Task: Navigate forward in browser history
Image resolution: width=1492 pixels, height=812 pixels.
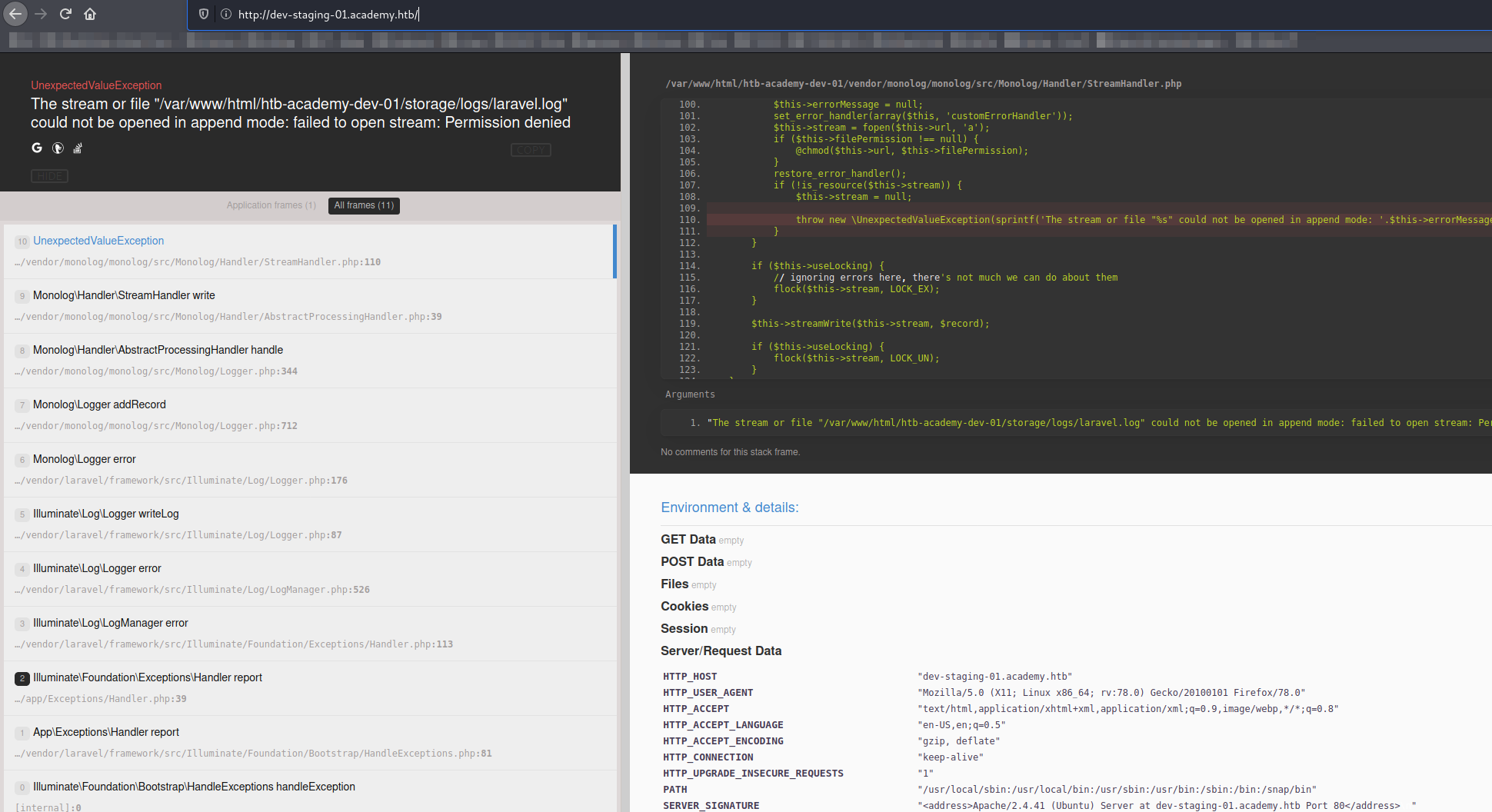Action: pyautogui.click(x=40, y=14)
